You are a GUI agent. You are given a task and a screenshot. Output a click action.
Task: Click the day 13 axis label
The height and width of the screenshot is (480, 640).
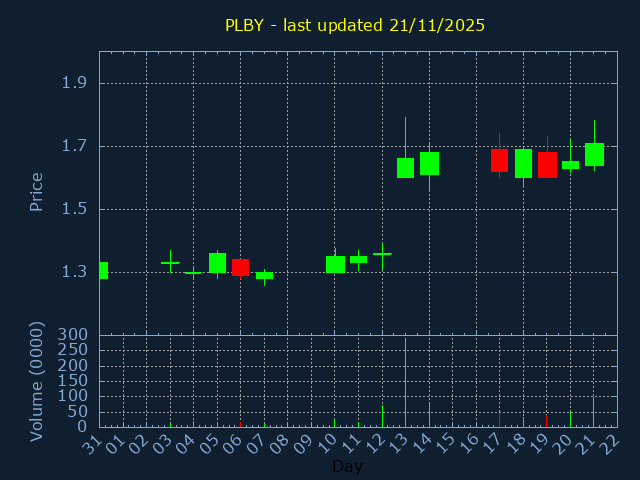[x=399, y=444]
